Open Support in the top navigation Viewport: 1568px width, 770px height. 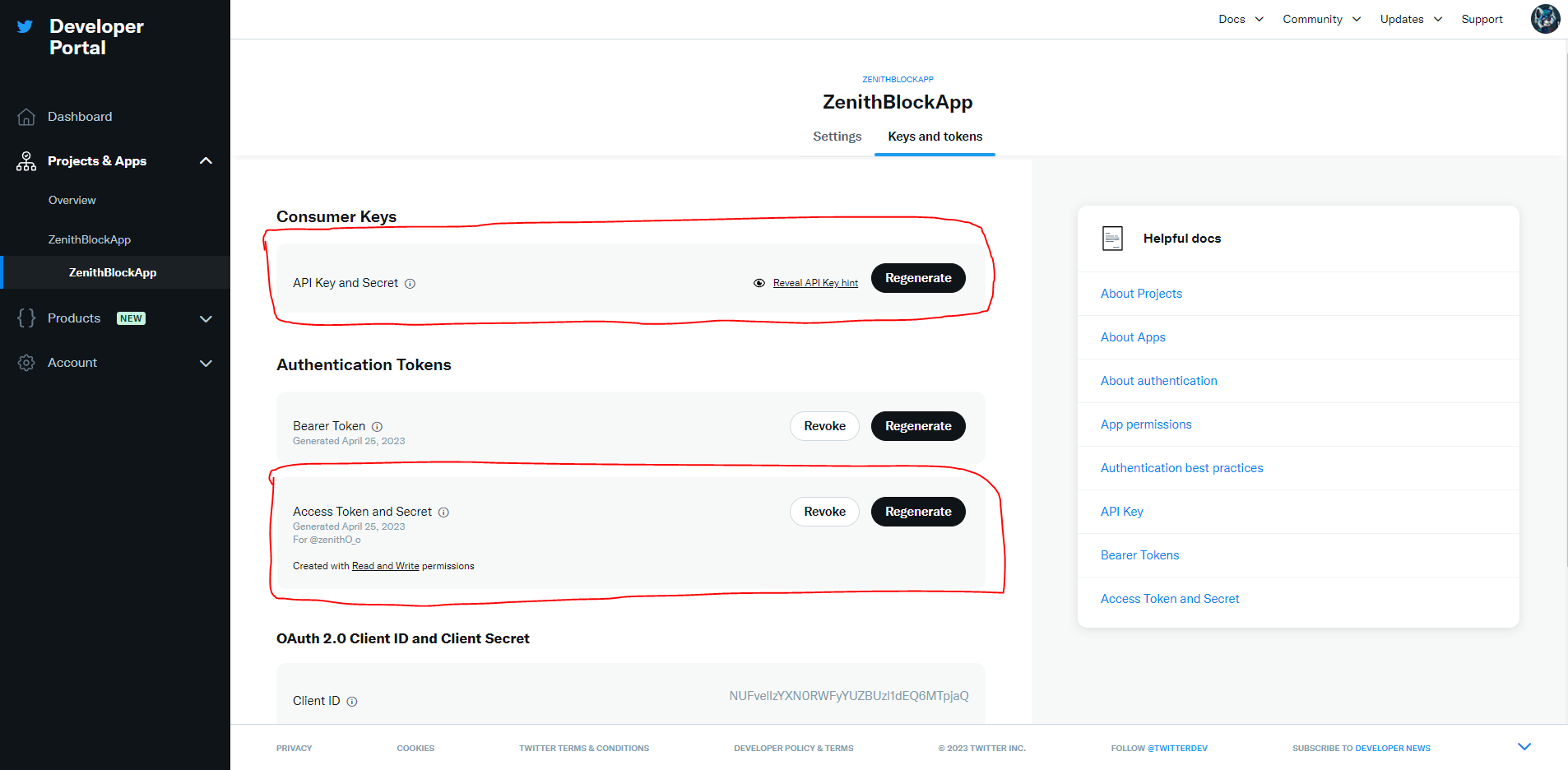pos(1482,19)
